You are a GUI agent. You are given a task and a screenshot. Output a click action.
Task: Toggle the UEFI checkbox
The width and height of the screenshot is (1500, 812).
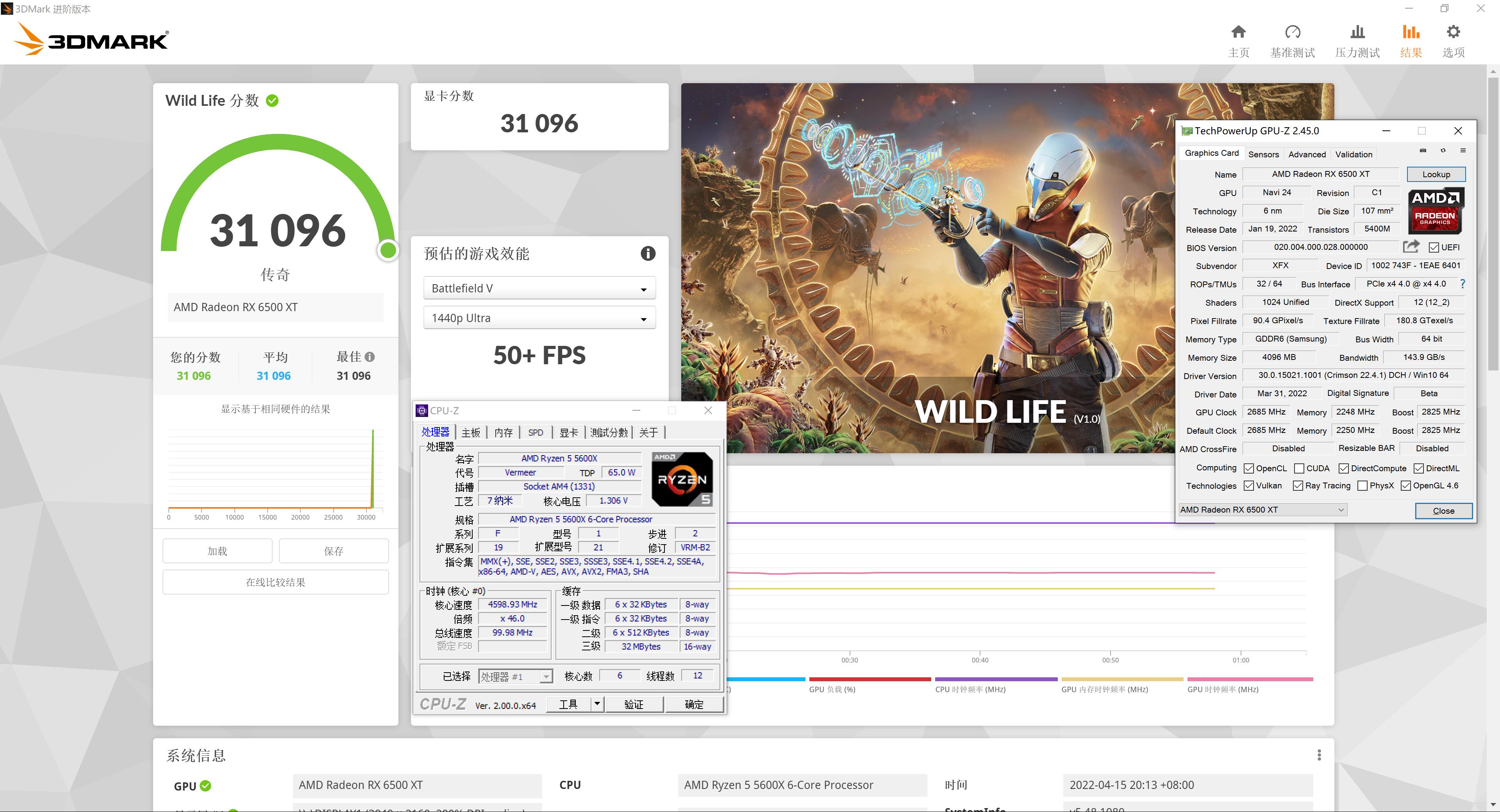[x=1434, y=248]
